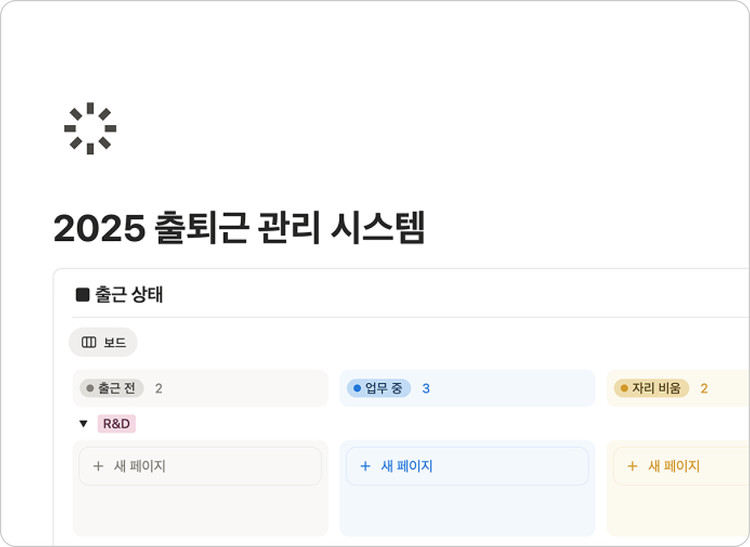The image size is (750, 547).
Task: Collapse the R&D group triangle
Action: point(83,424)
